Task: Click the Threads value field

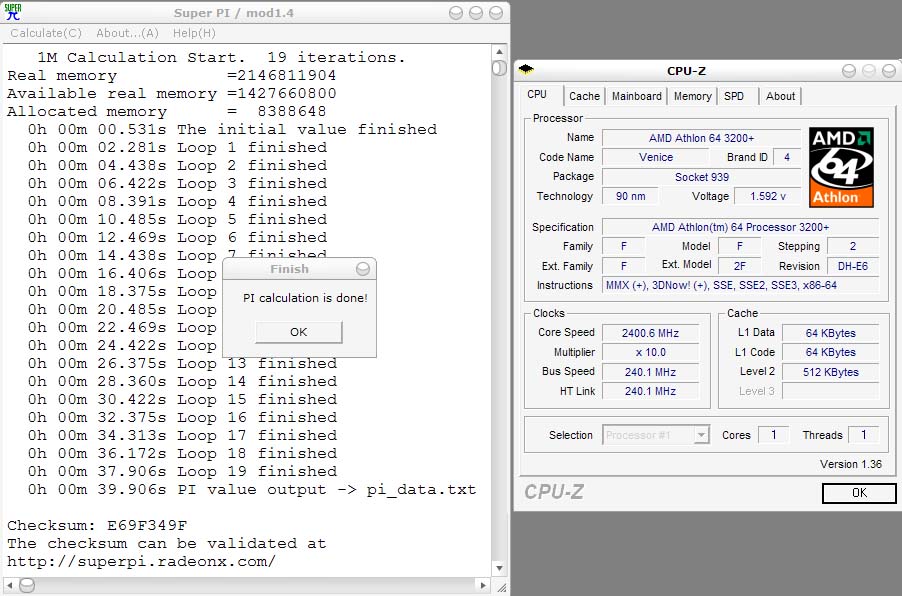Action: click(863, 435)
